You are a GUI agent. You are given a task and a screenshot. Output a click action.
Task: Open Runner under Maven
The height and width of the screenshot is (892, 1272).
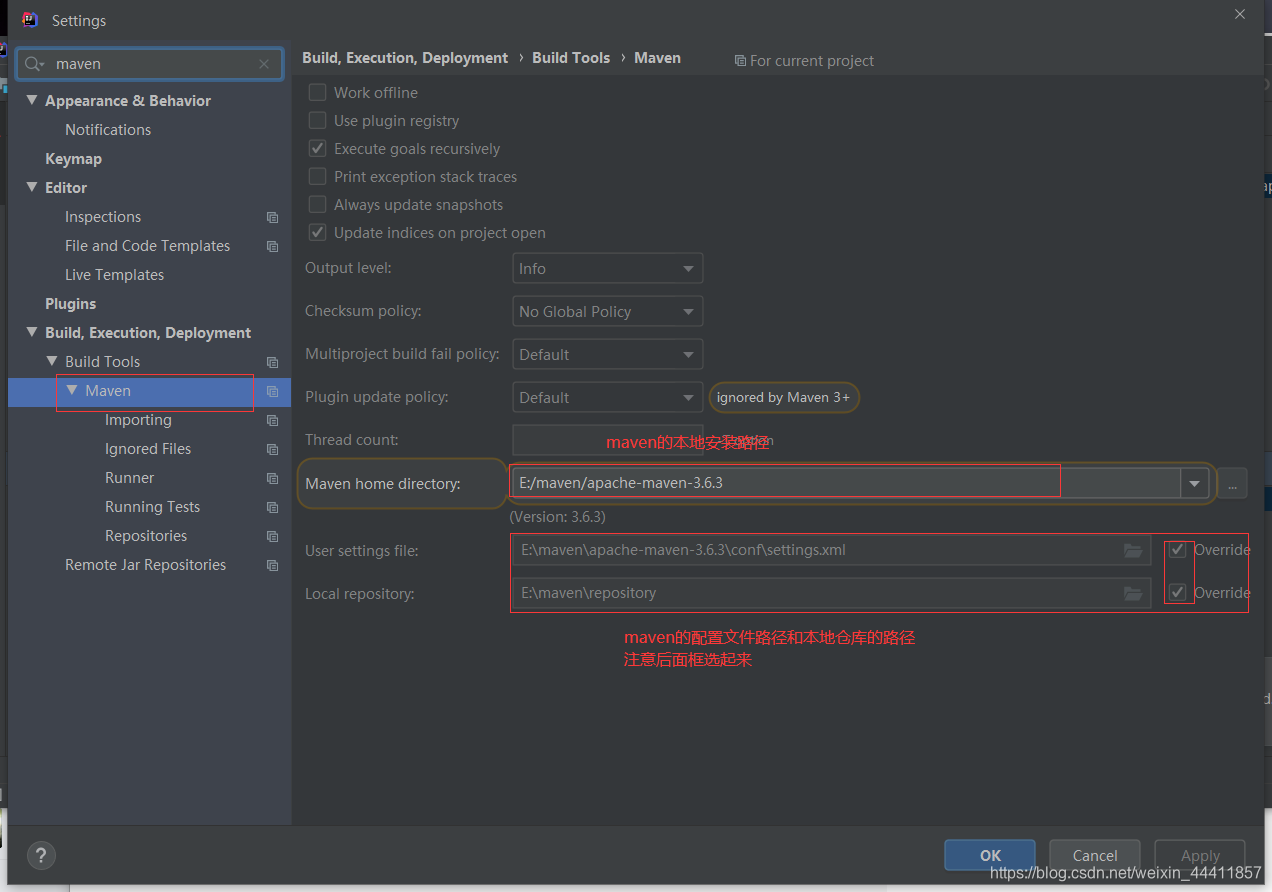(130, 478)
